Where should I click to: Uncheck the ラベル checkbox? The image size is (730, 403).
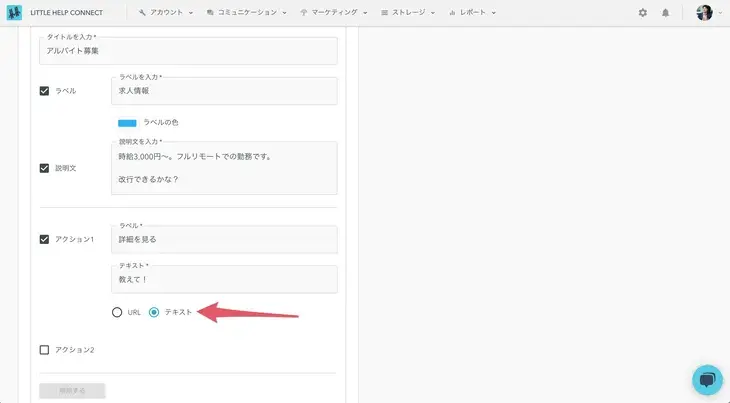[x=44, y=91]
